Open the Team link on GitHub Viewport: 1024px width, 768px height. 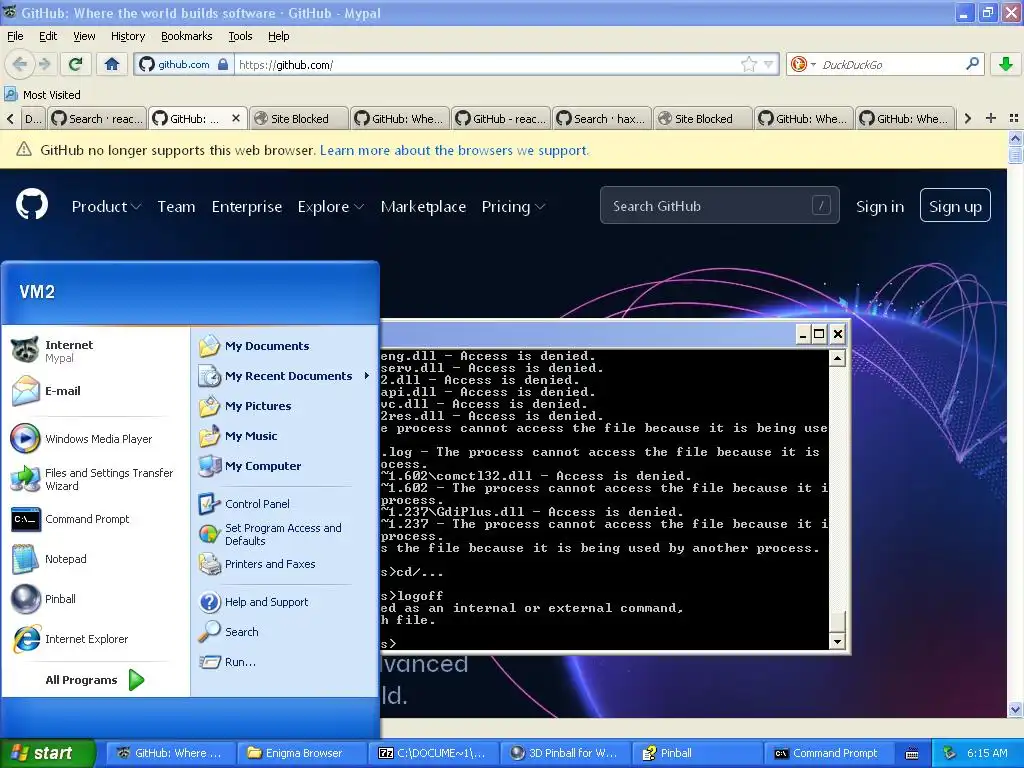pos(176,206)
